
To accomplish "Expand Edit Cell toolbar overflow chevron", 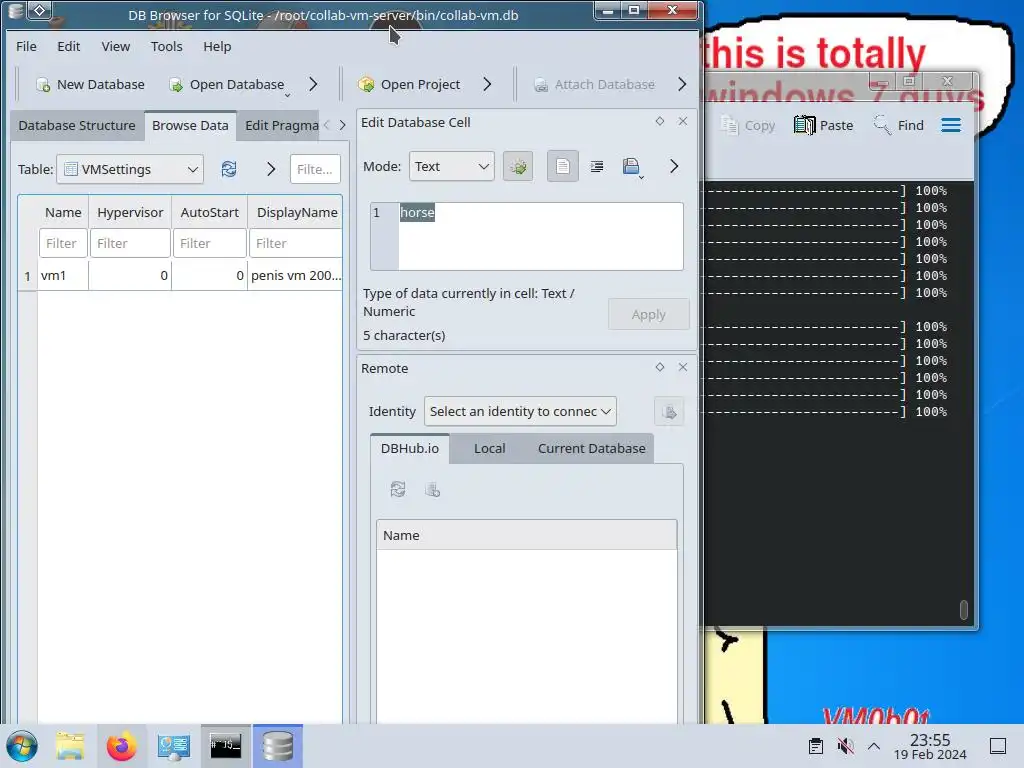I will point(674,167).
